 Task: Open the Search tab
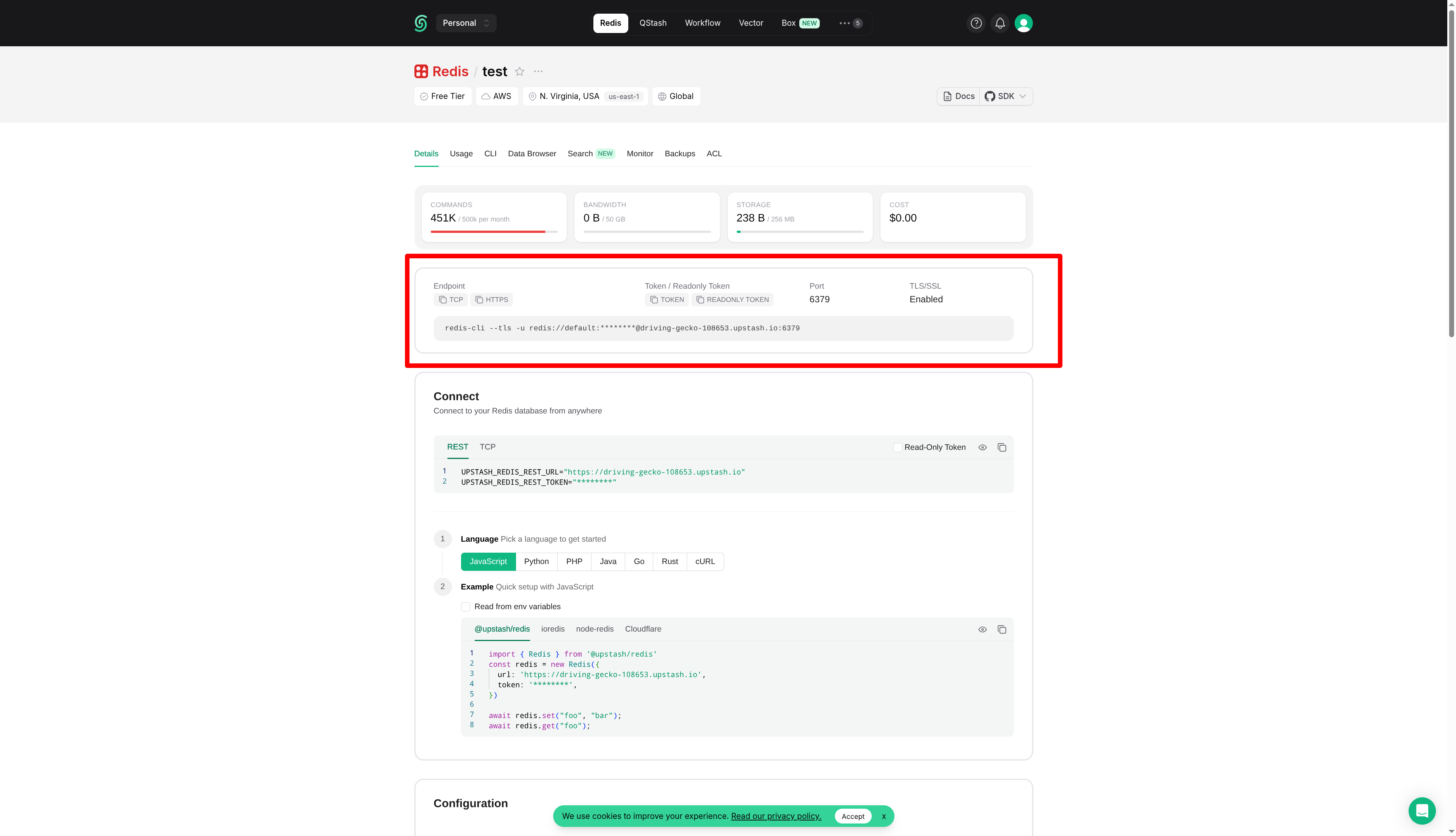[x=590, y=153]
